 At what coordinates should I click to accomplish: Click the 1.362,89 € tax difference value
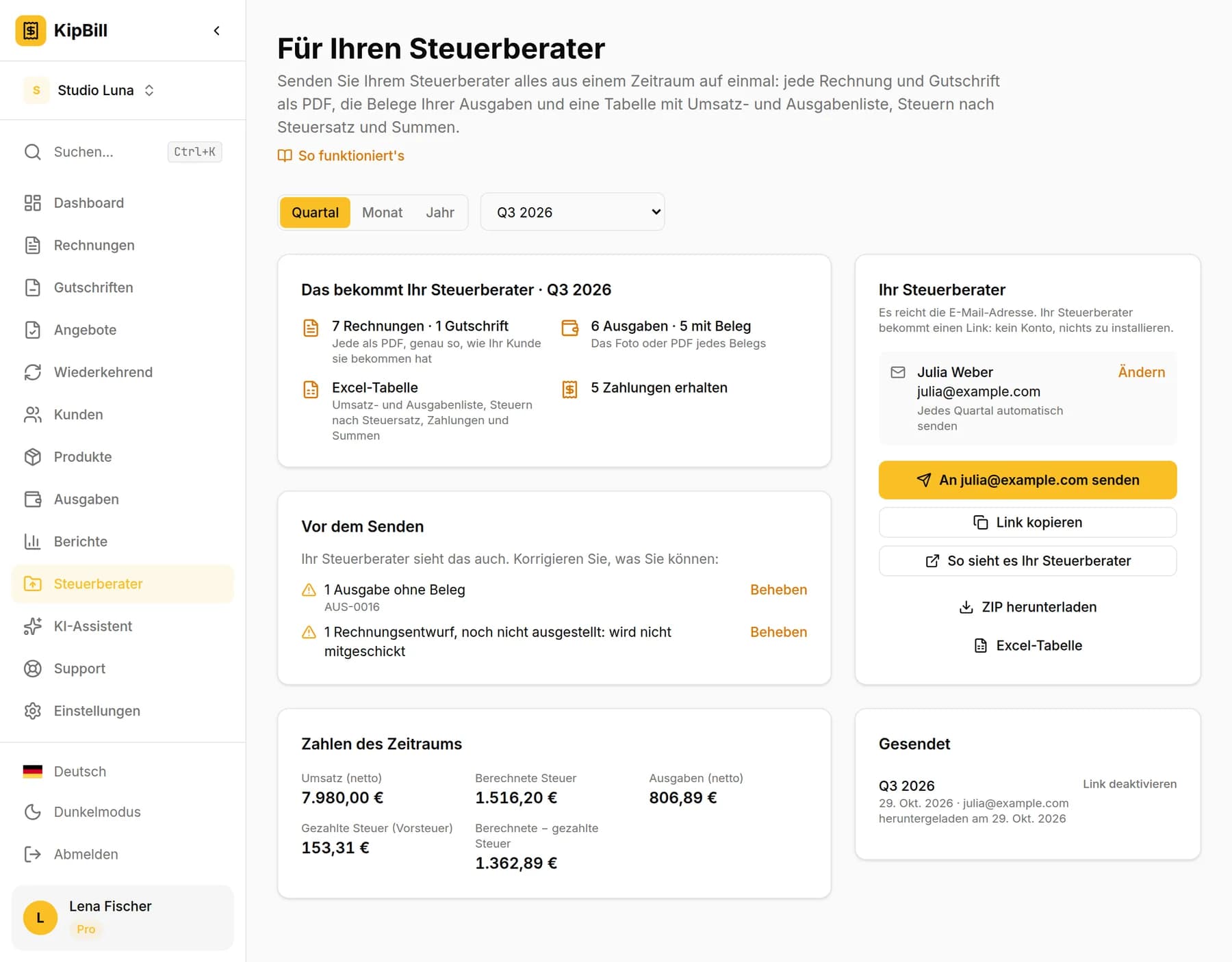[x=516, y=863]
